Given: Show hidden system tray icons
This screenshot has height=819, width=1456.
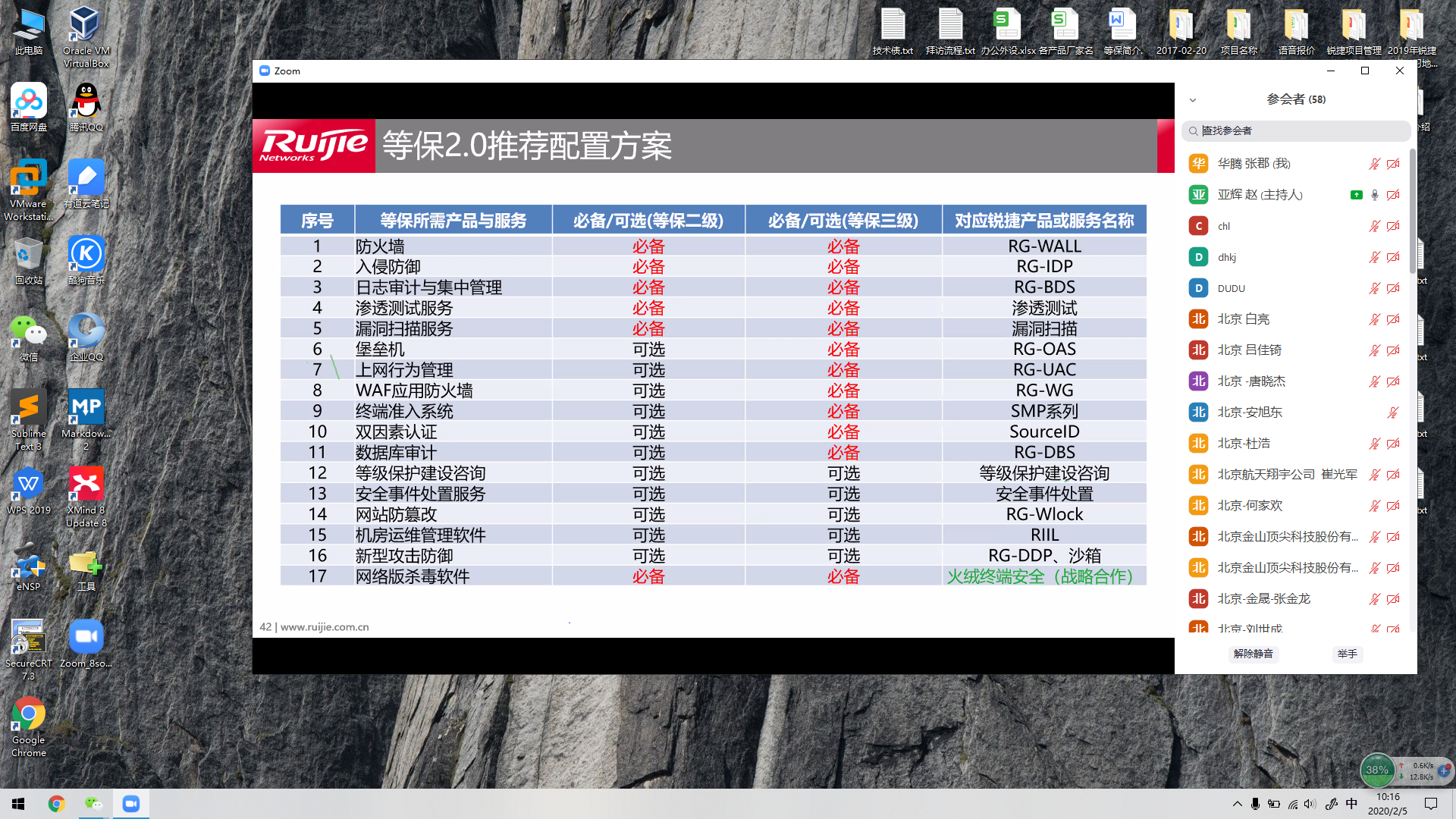Looking at the screenshot, I should point(1237,804).
